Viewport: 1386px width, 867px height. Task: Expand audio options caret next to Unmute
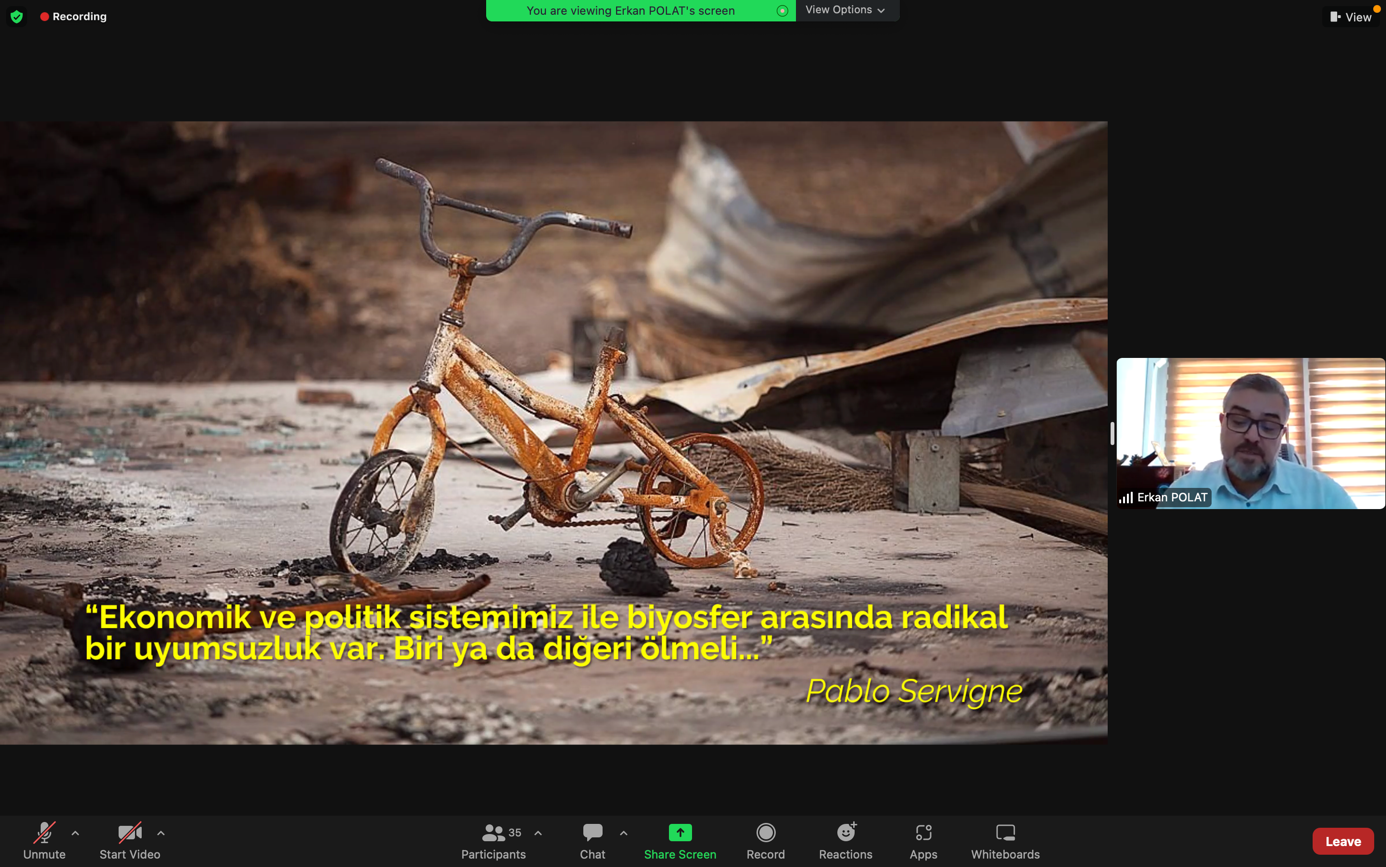pyautogui.click(x=75, y=833)
